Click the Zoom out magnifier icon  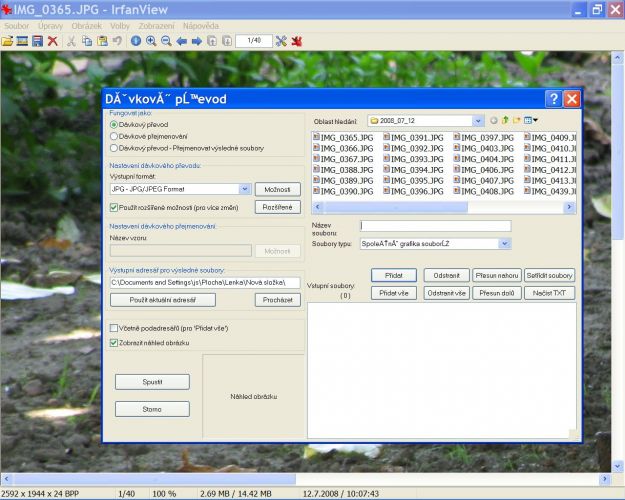tap(166, 41)
